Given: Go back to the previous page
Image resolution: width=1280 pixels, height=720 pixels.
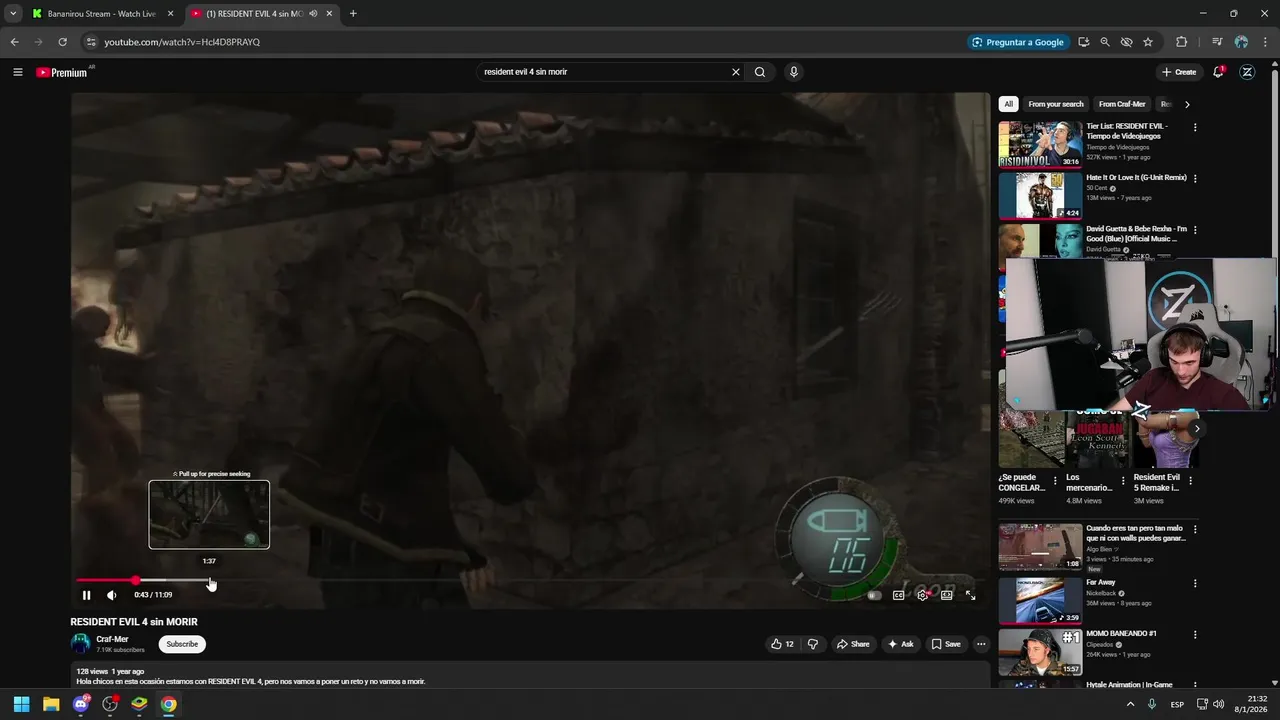Looking at the screenshot, I should tap(14, 42).
